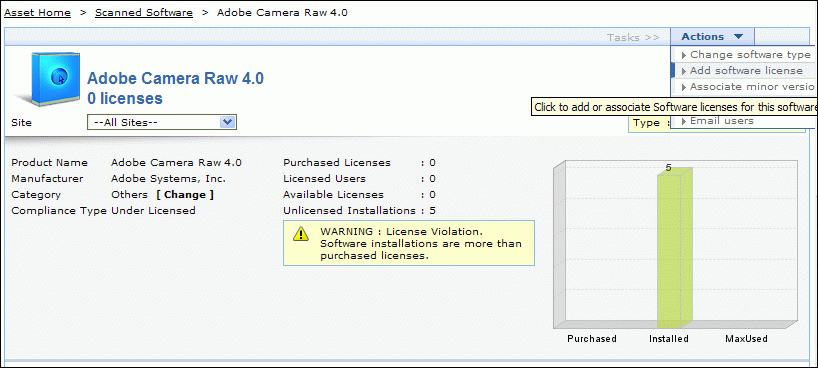Click the Licensed Users label
This screenshot has height=368, width=818.
coord(324,179)
